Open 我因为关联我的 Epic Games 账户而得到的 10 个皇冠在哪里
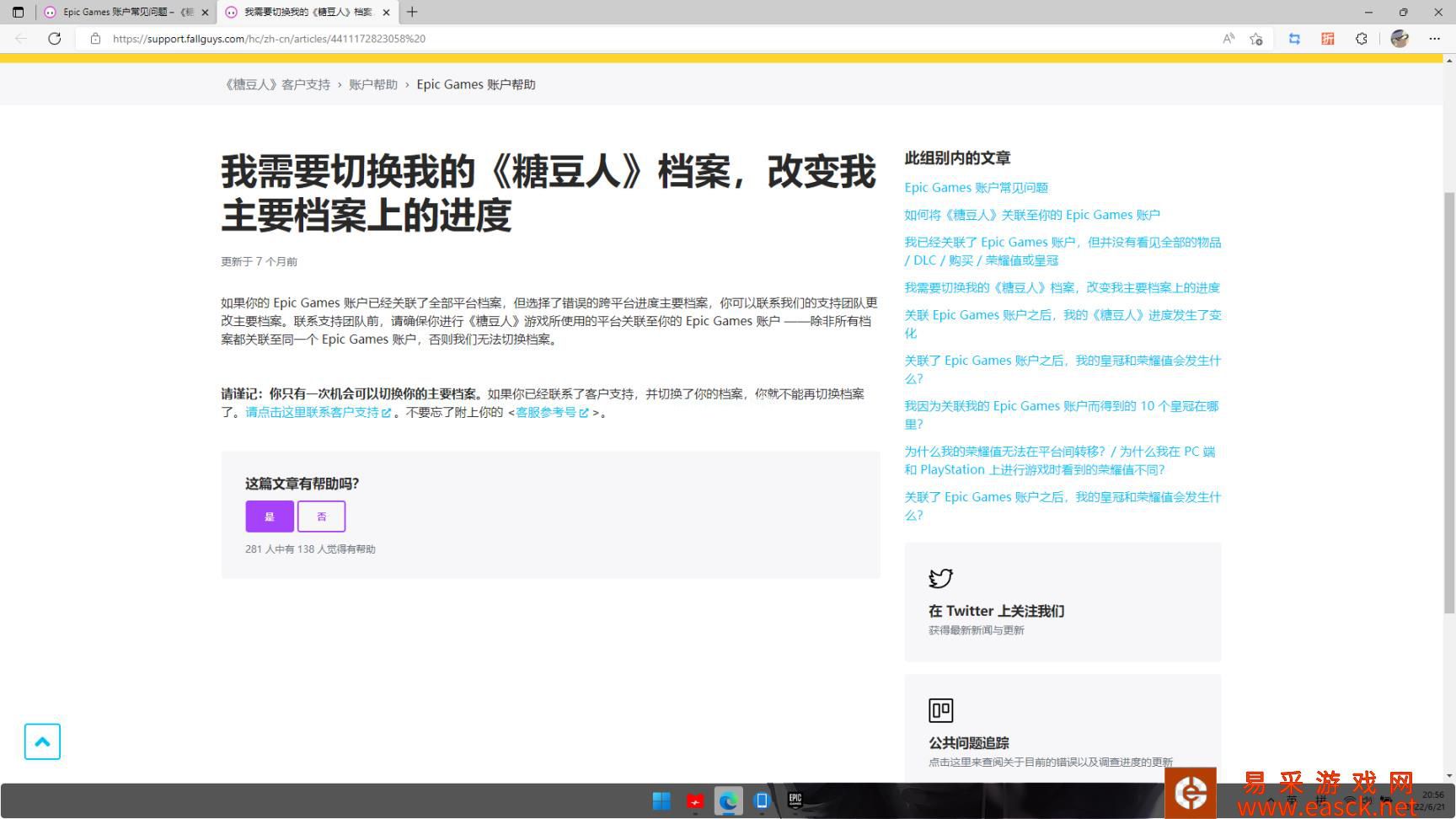The width and height of the screenshot is (1456, 819). [1062, 415]
